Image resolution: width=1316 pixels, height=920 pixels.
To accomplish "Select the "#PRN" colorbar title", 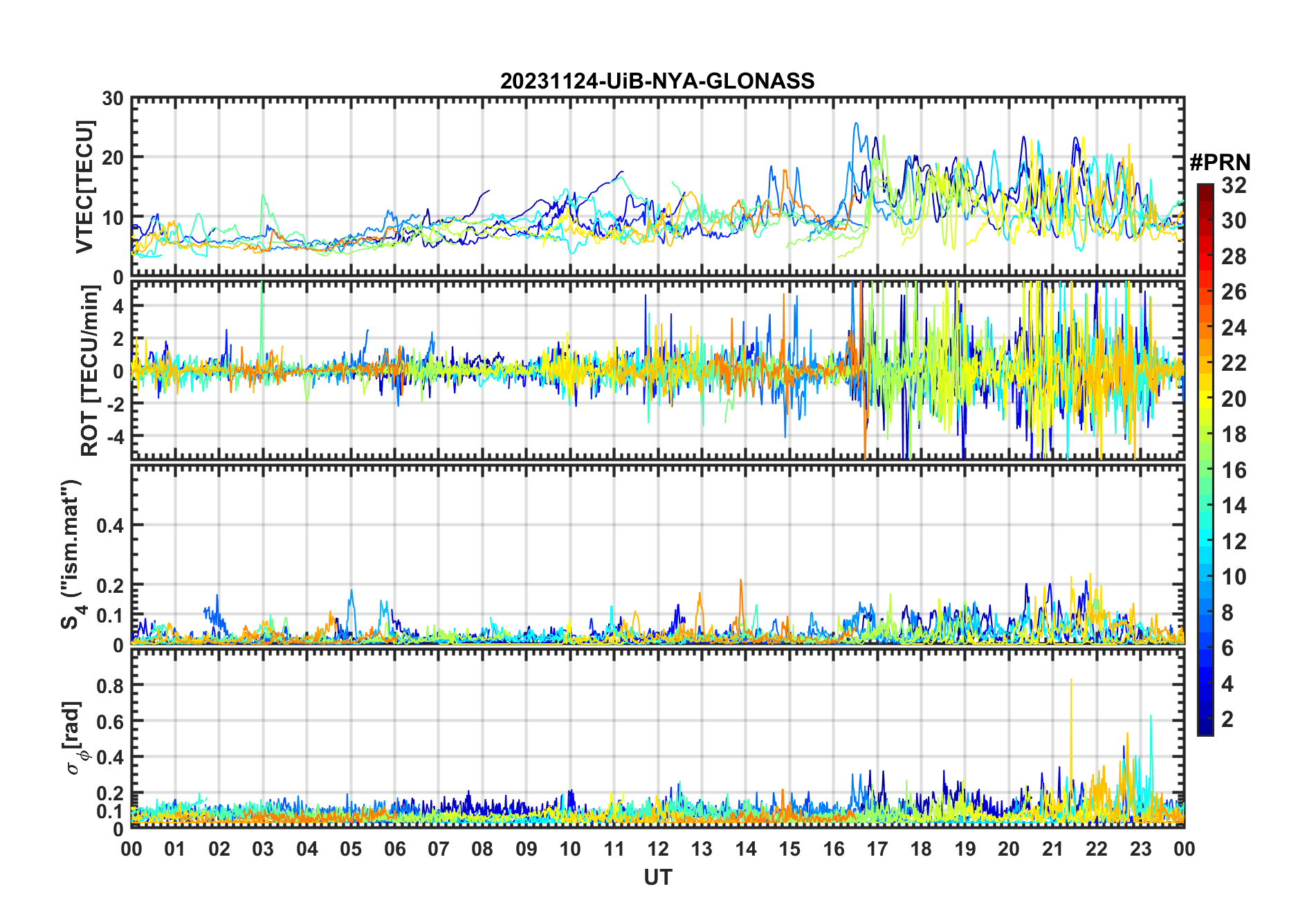I will coord(1220,163).
